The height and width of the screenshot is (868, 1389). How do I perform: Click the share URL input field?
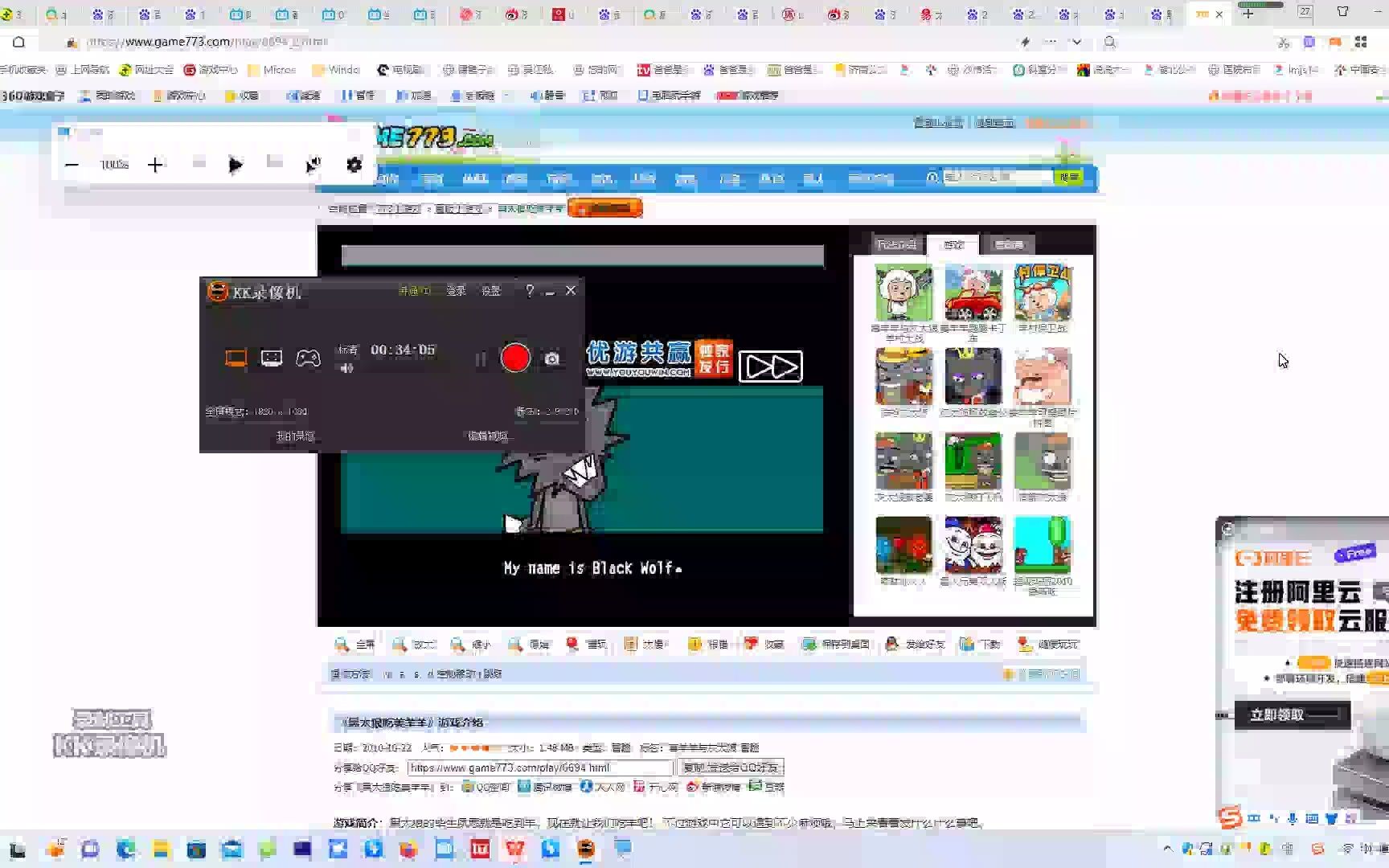540,768
